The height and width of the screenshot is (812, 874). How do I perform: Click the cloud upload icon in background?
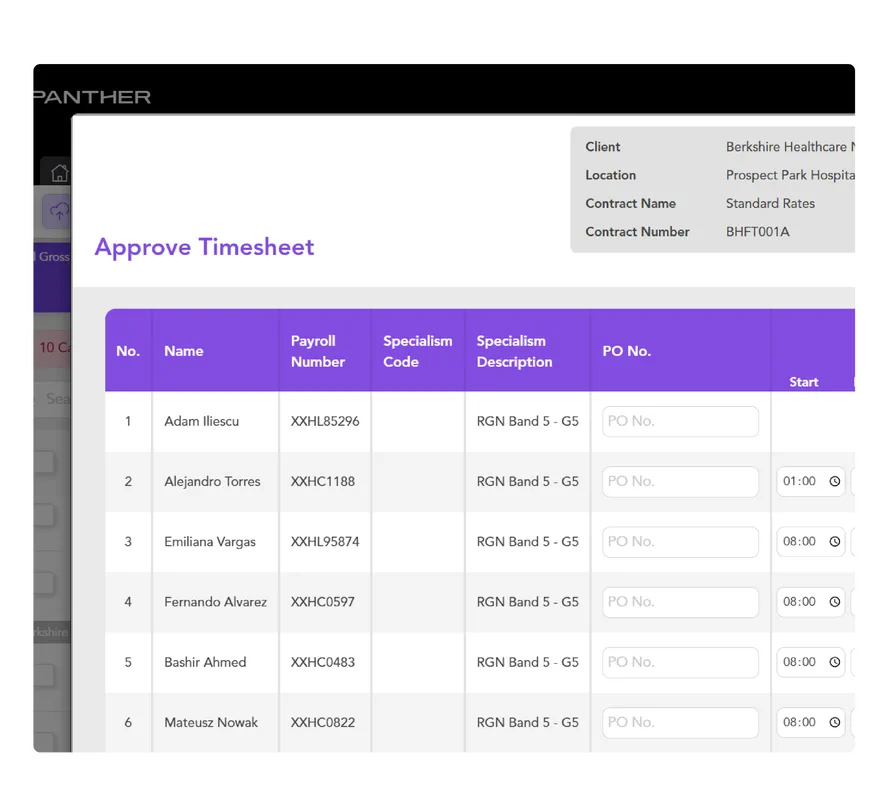(59, 211)
